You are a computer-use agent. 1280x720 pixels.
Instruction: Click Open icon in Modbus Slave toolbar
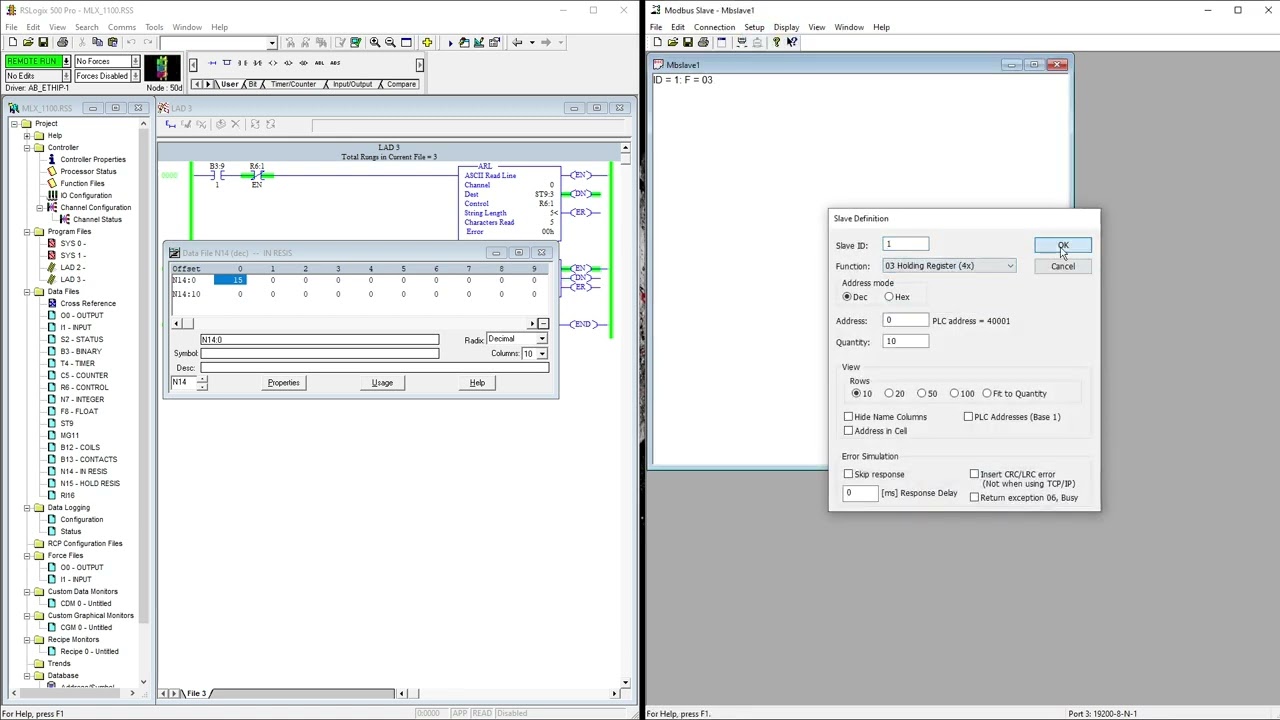tap(672, 42)
